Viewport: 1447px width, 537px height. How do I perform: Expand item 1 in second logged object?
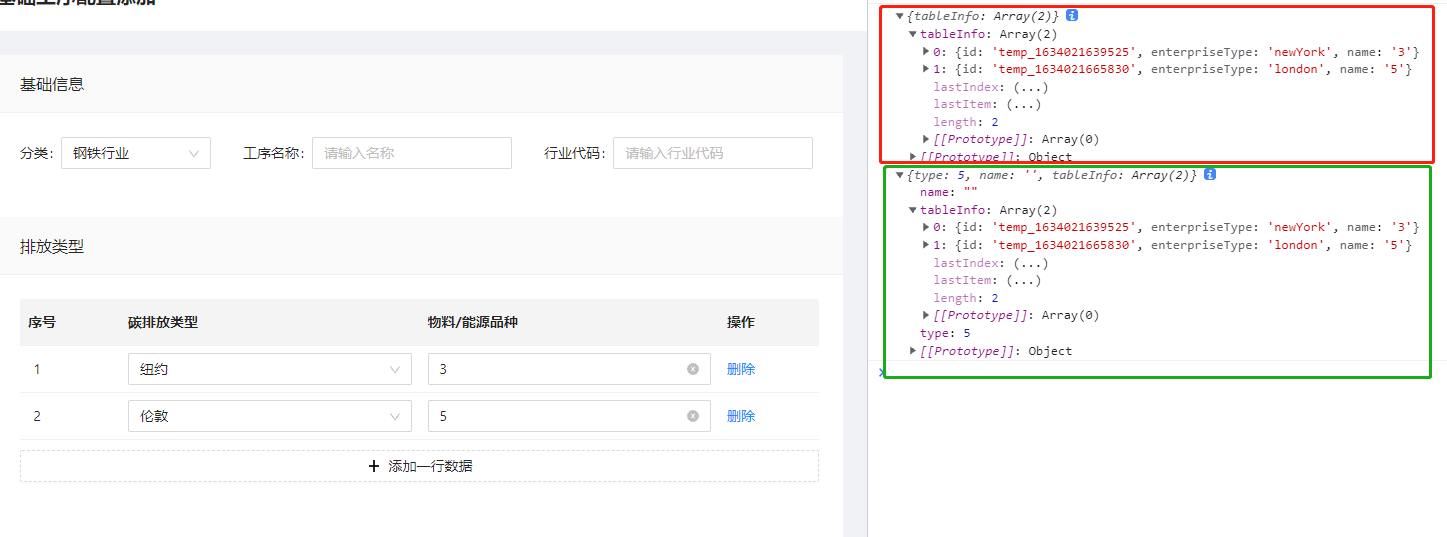tap(926, 245)
